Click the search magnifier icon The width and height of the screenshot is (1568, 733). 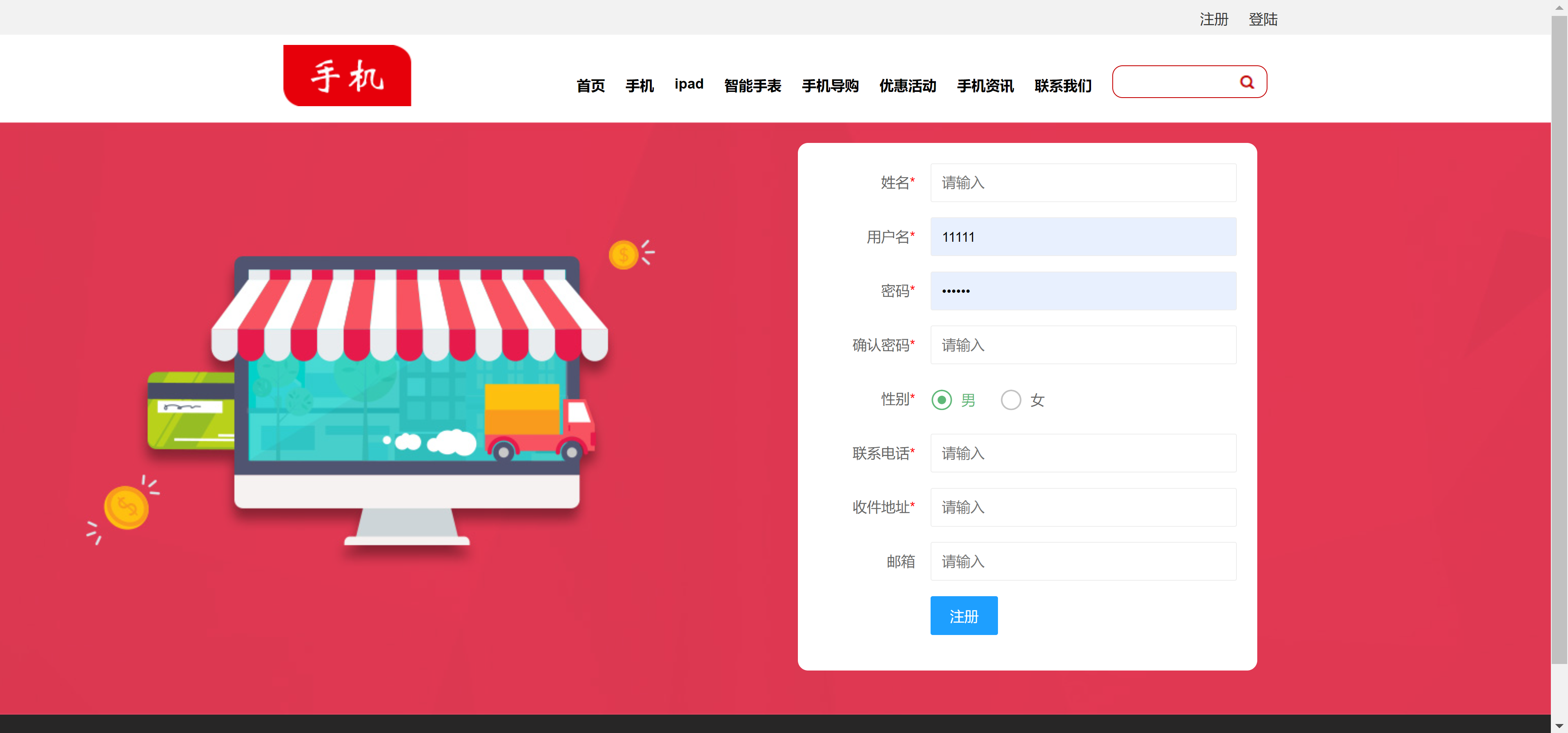[1247, 82]
